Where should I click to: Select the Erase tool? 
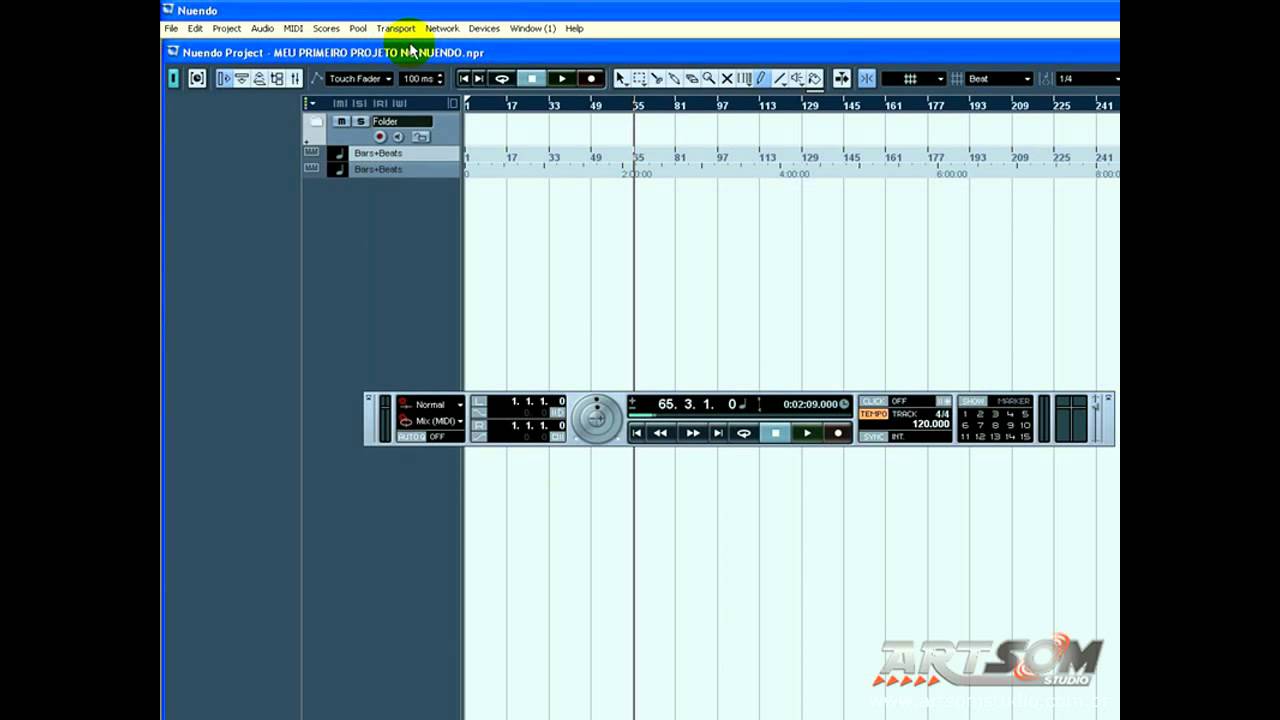(691, 78)
